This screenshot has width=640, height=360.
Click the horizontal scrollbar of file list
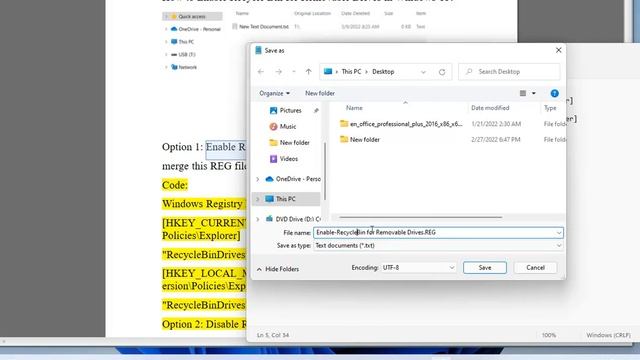[x=420, y=218]
